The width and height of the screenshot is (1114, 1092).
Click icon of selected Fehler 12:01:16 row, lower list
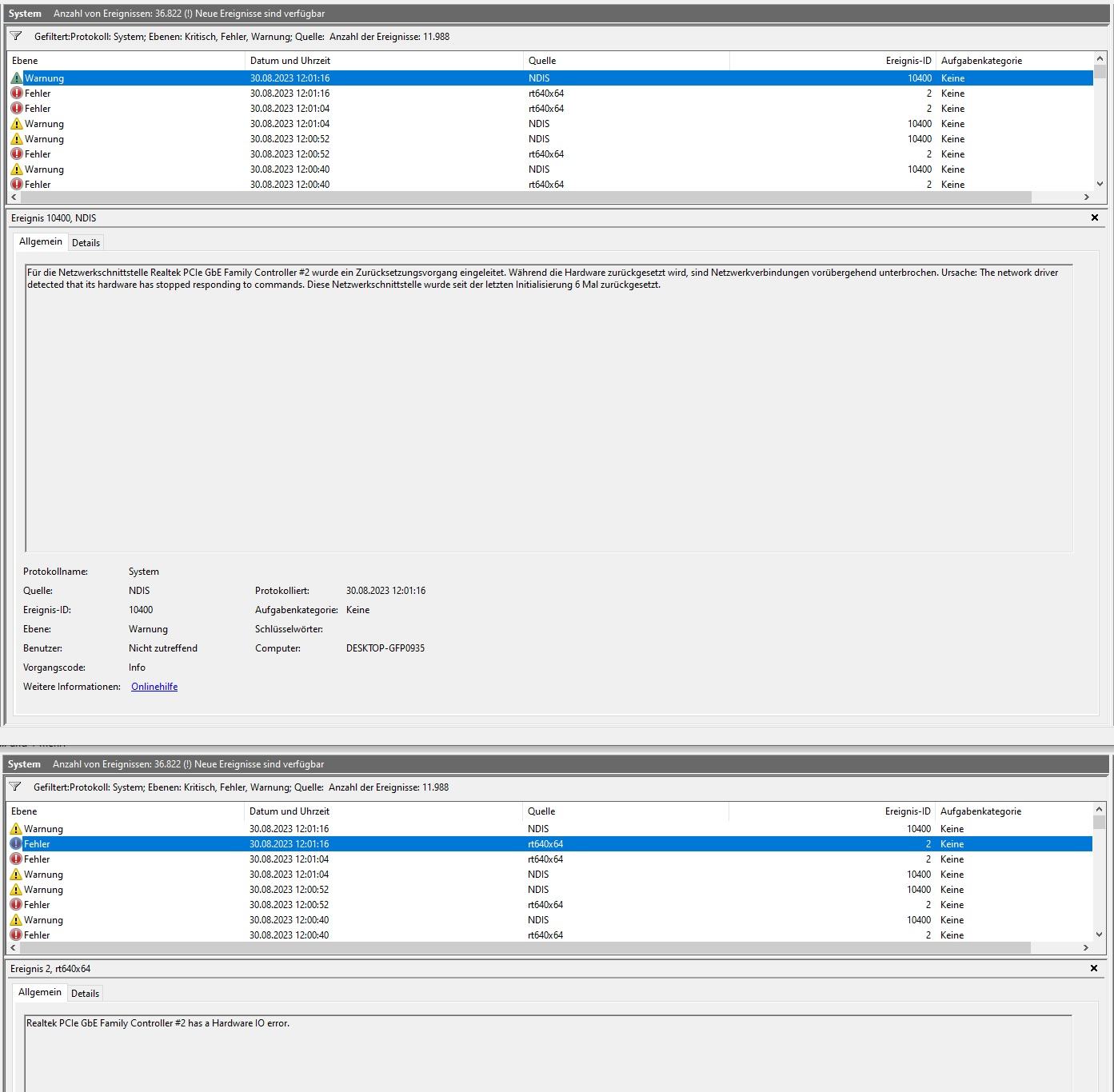coord(16,844)
